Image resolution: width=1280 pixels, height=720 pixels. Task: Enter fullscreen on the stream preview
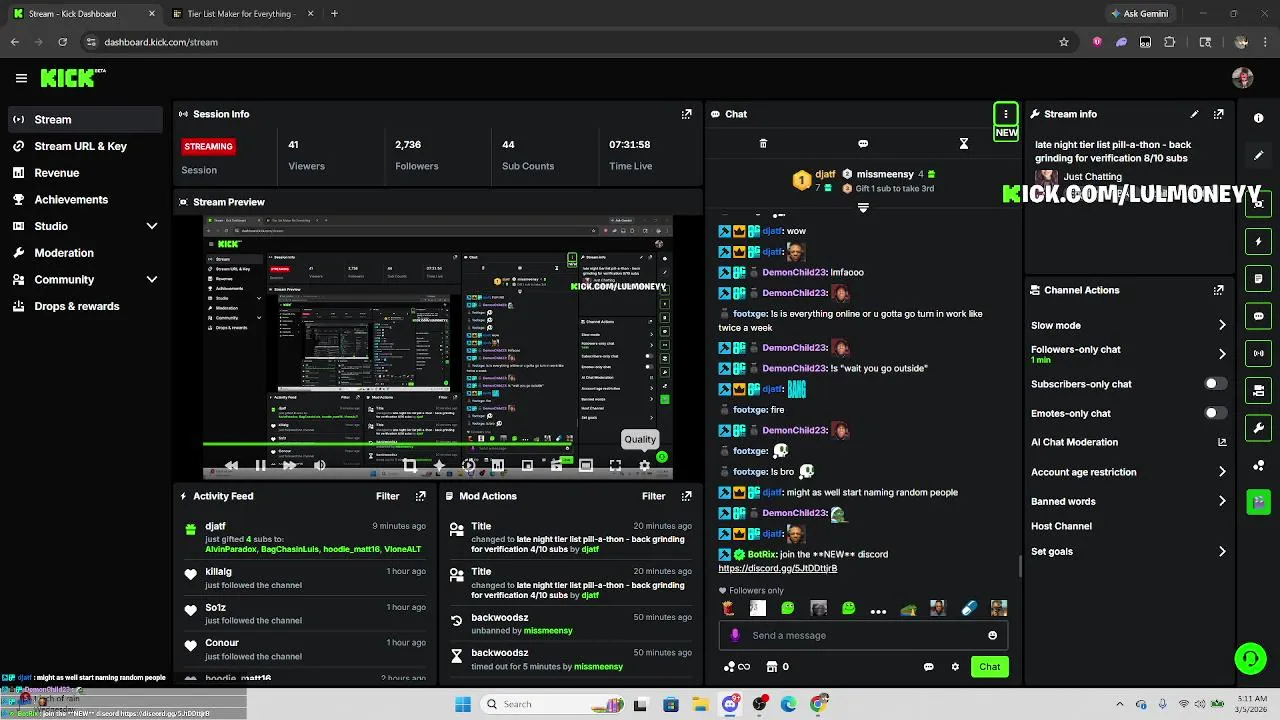click(x=615, y=465)
